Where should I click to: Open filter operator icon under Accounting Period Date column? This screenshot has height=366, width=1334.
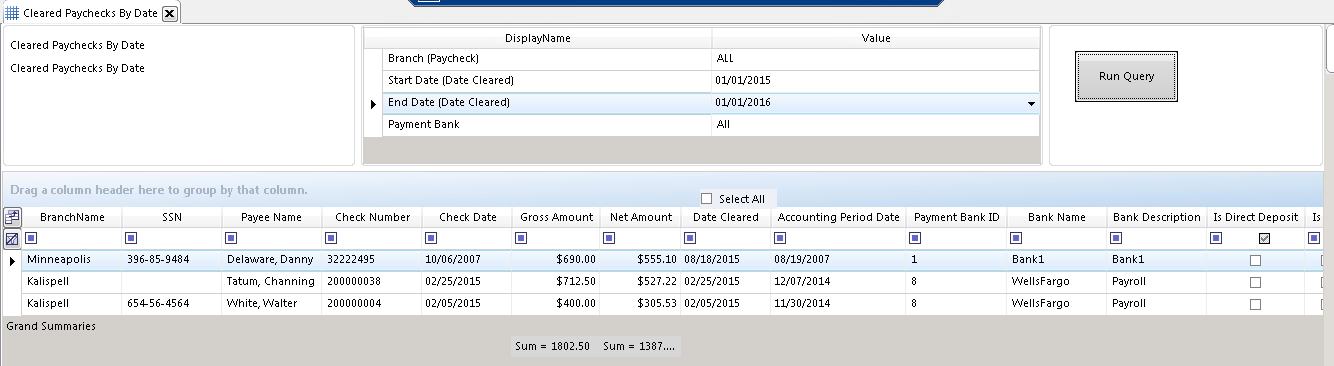click(780, 238)
